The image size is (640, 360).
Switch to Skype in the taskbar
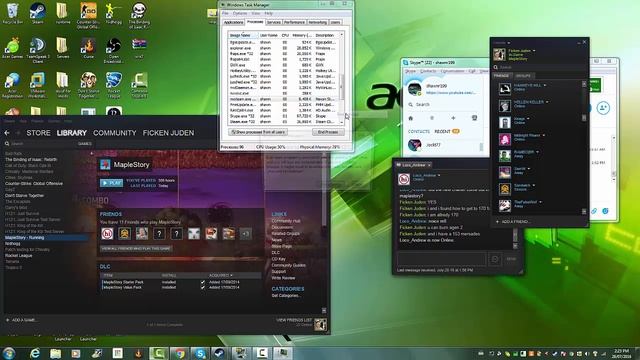pos(200,353)
